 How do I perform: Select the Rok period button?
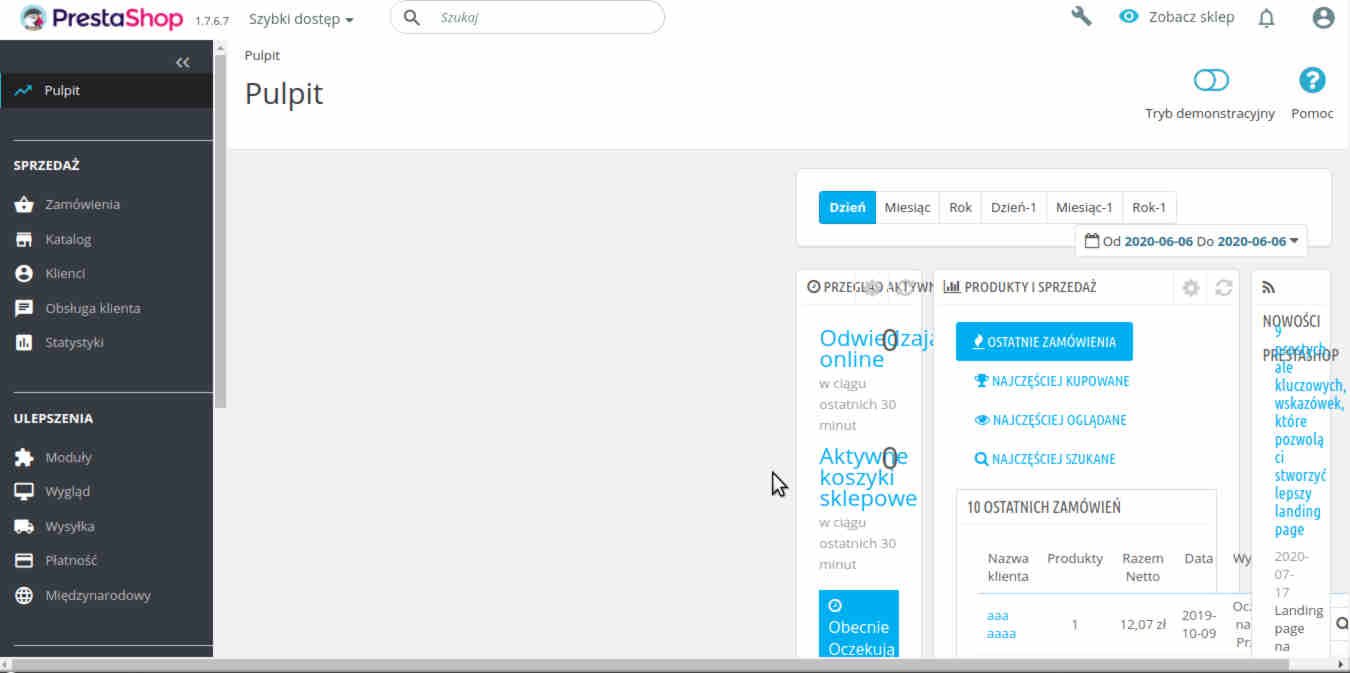coord(960,207)
